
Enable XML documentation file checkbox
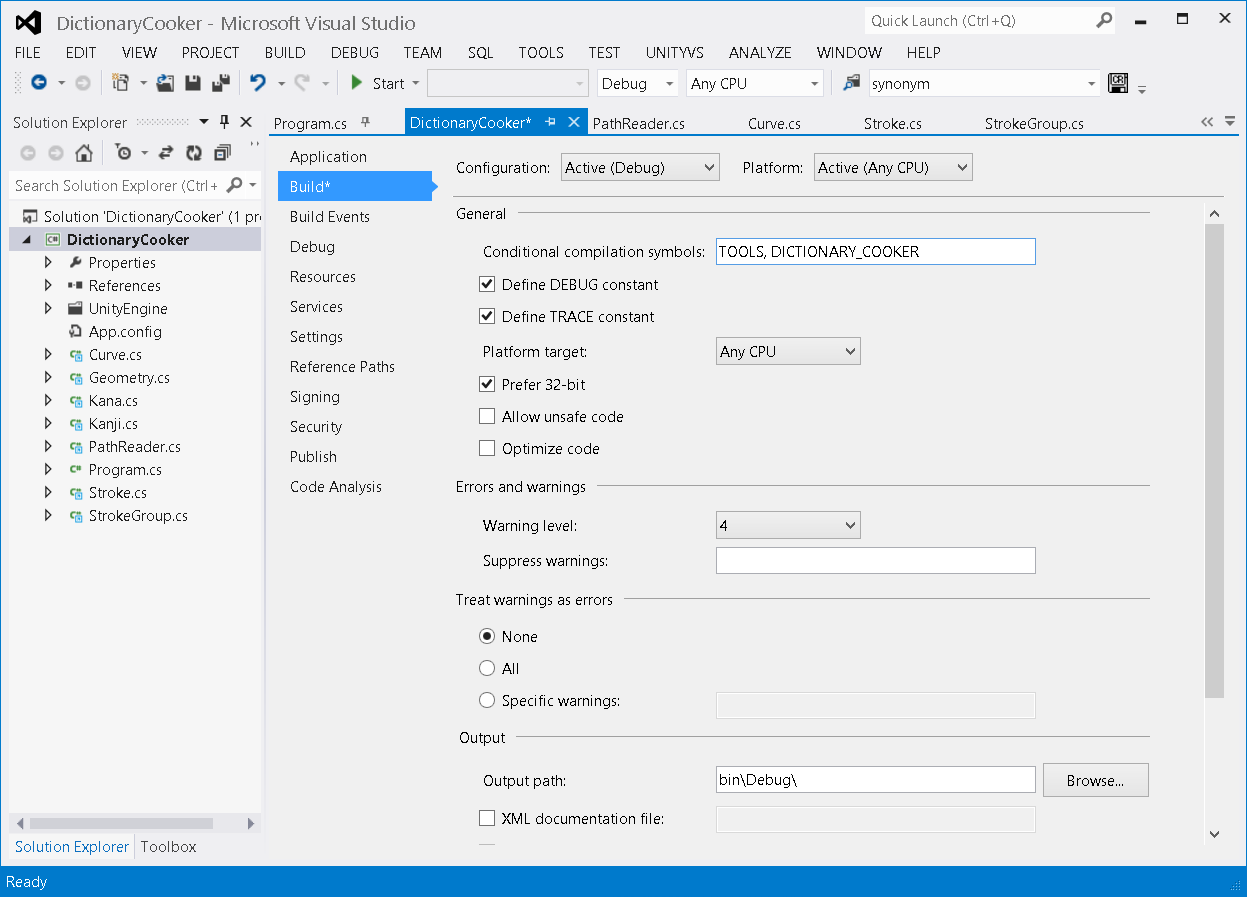click(487, 819)
